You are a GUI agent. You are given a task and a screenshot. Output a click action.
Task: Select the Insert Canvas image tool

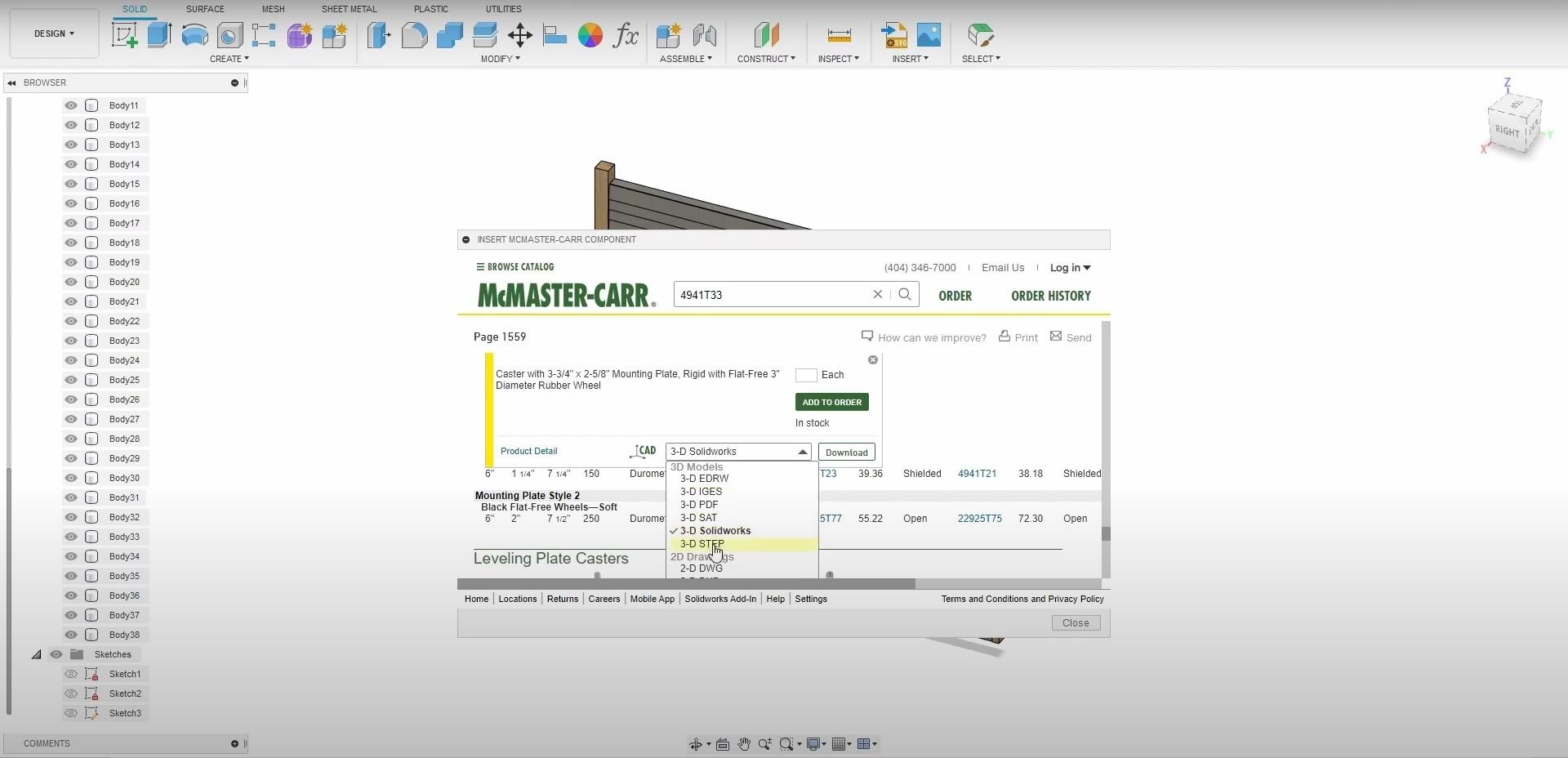pyautogui.click(x=929, y=35)
